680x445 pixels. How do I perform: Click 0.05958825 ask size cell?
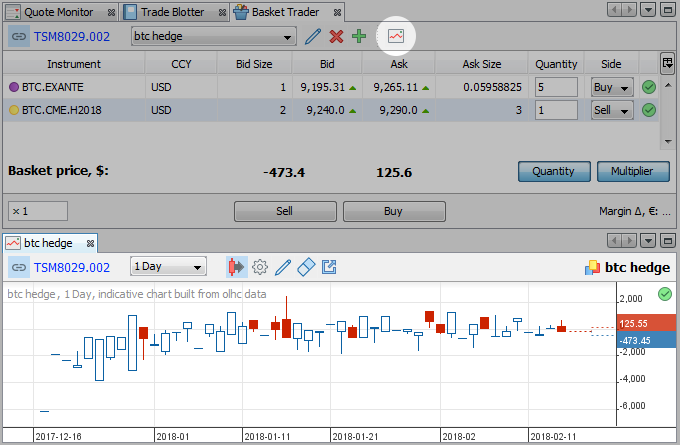481,87
